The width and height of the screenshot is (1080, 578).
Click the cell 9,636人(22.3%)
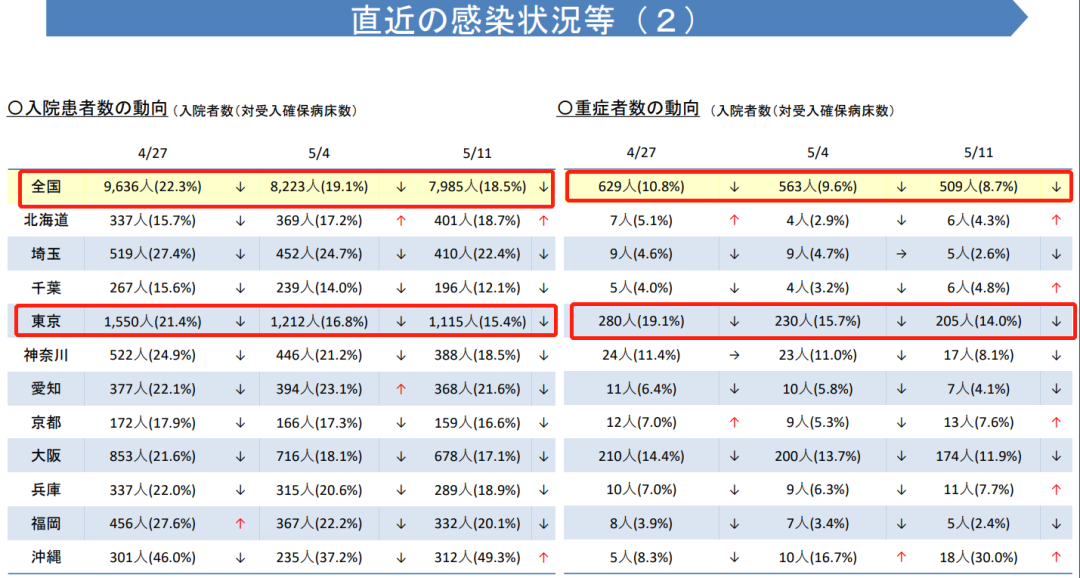pyautogui.click(x=153, y=186)
